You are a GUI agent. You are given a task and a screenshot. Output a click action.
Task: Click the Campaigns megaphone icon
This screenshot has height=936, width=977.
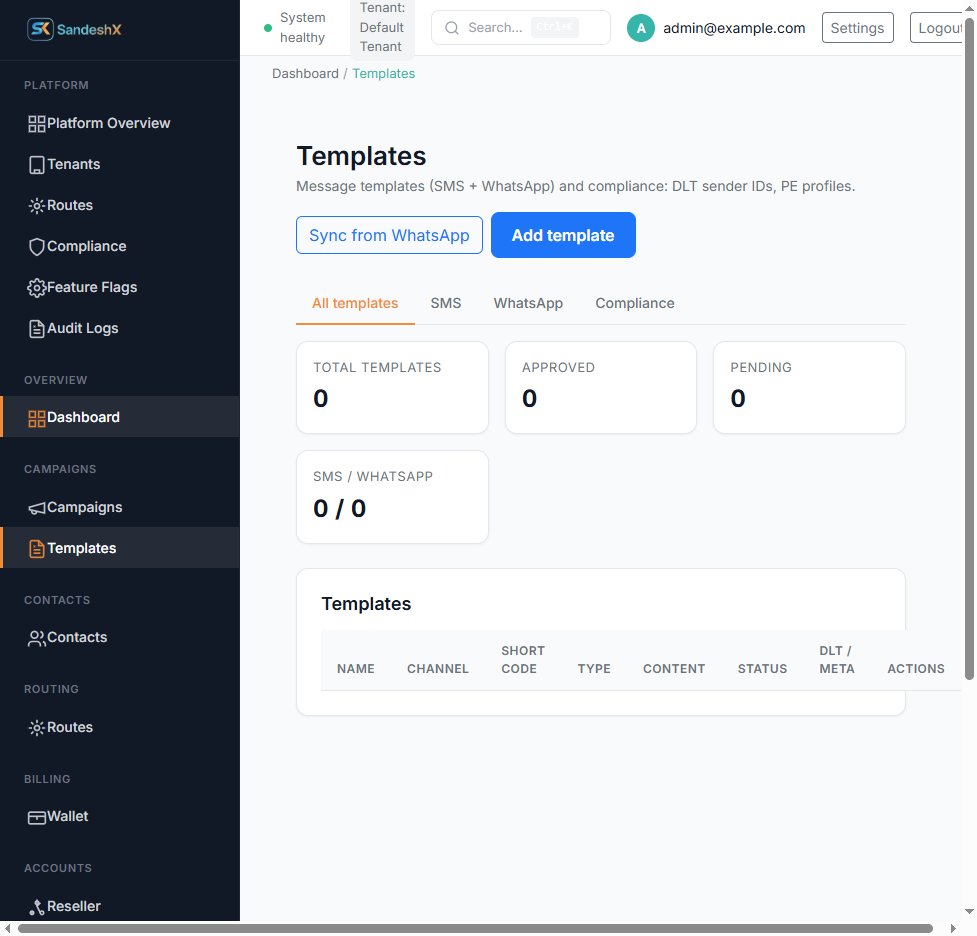point(37,509)
